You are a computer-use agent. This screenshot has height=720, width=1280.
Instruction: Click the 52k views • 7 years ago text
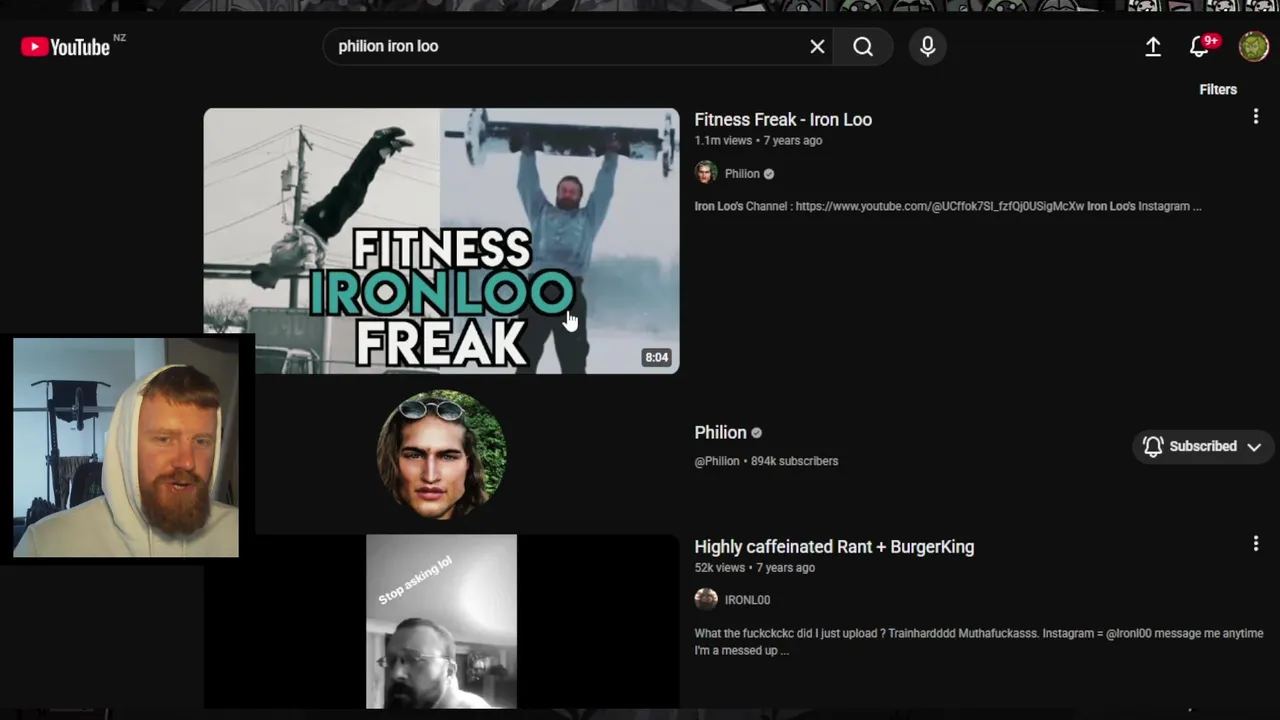[x=755, y=567]
